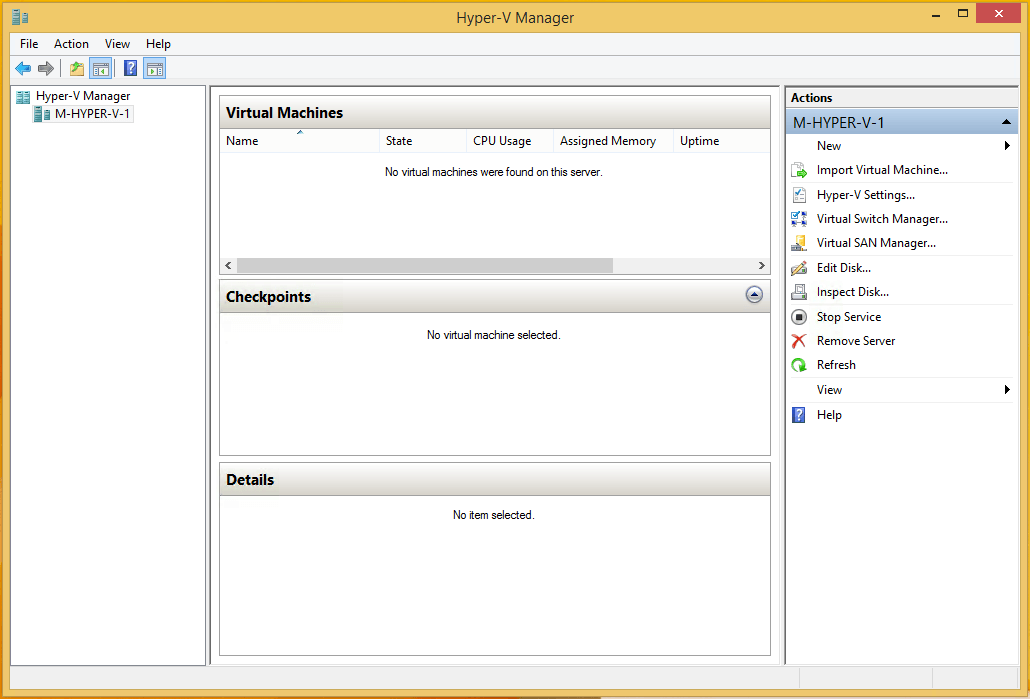
Task: Choose Inspect Disk... action
Action: tap(853, 292)
